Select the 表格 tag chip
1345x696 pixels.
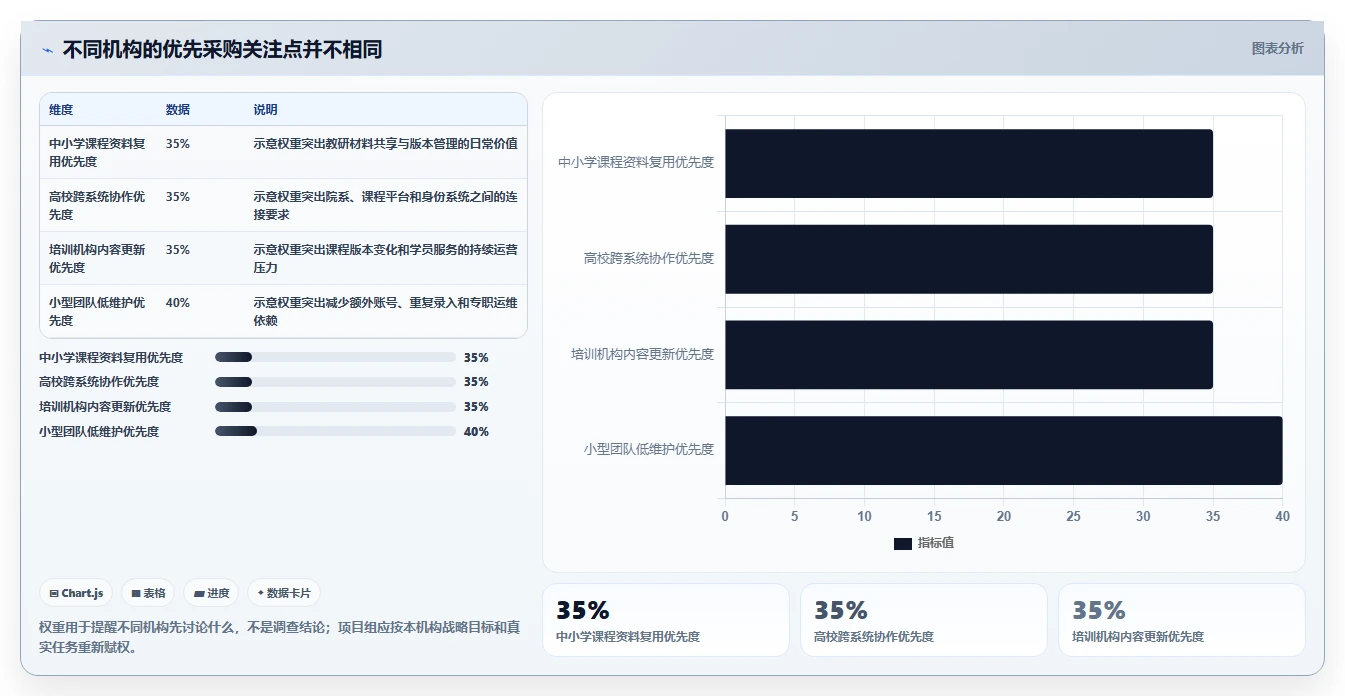point(148,593)
